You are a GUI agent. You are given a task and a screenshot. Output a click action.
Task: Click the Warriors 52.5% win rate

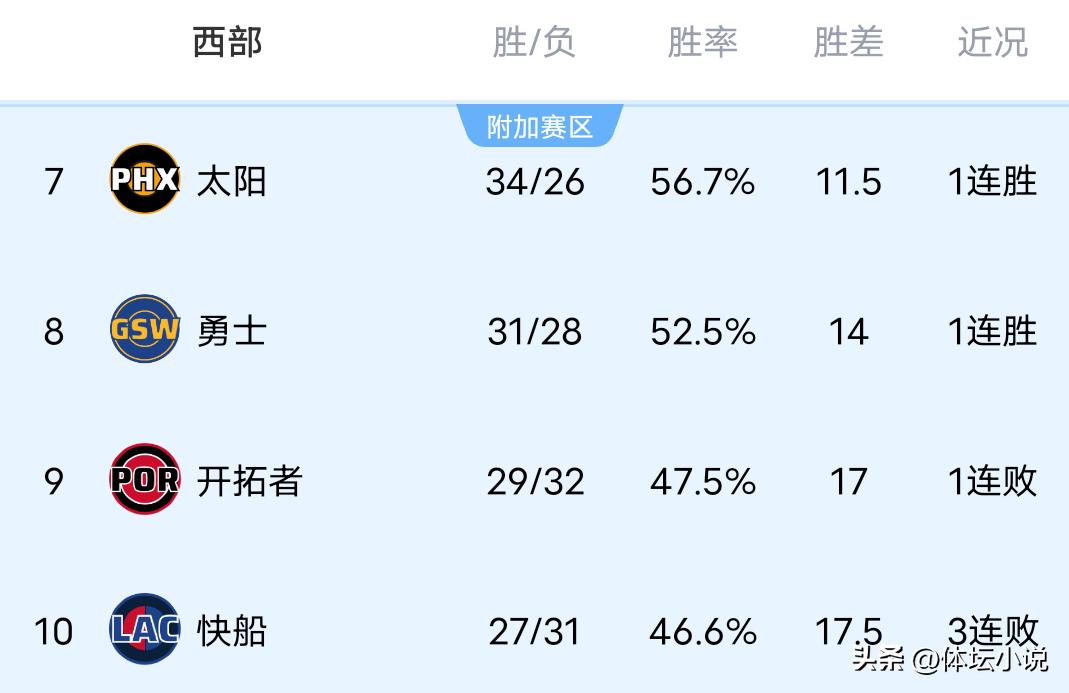point(702,331)
